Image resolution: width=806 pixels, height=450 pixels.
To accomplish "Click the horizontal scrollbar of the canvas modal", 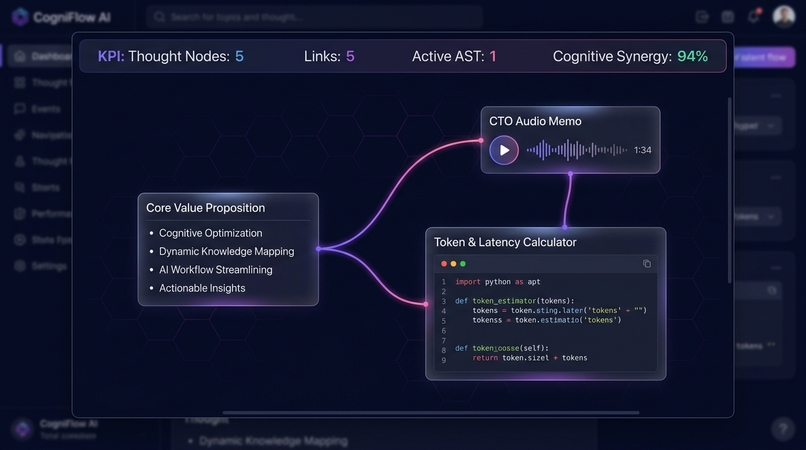I will pyautogui.click(x=431, y=412).
